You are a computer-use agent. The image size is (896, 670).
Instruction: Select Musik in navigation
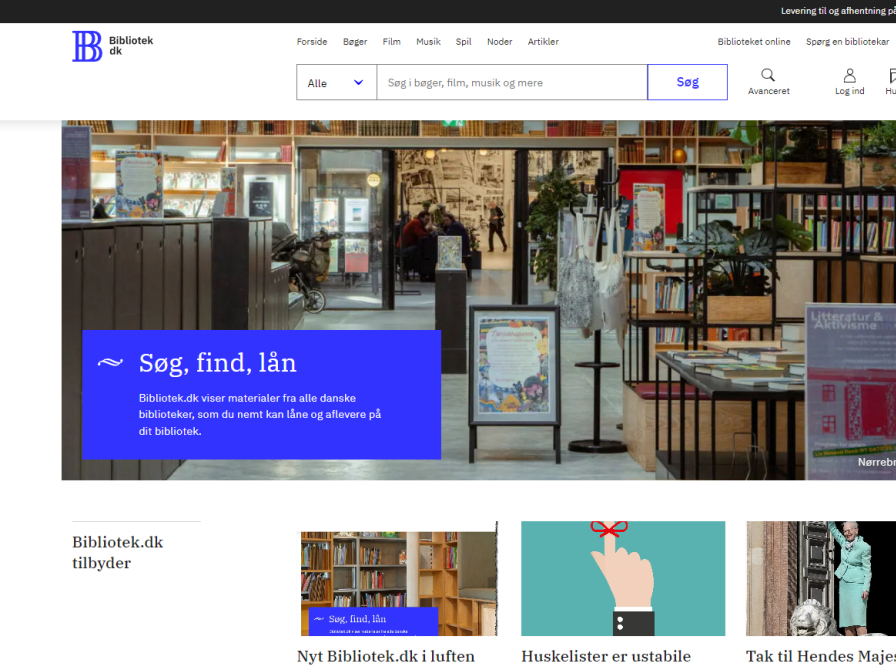pyautogui.click(x=428, y=42)
